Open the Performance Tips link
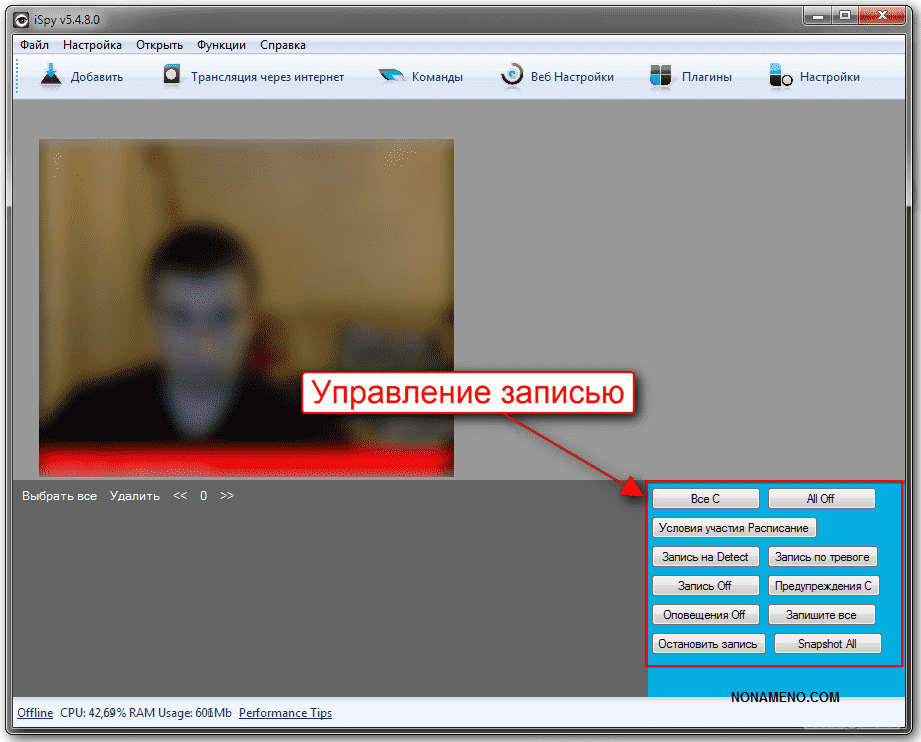Screen dimensions: 921x742 point(285,713)
